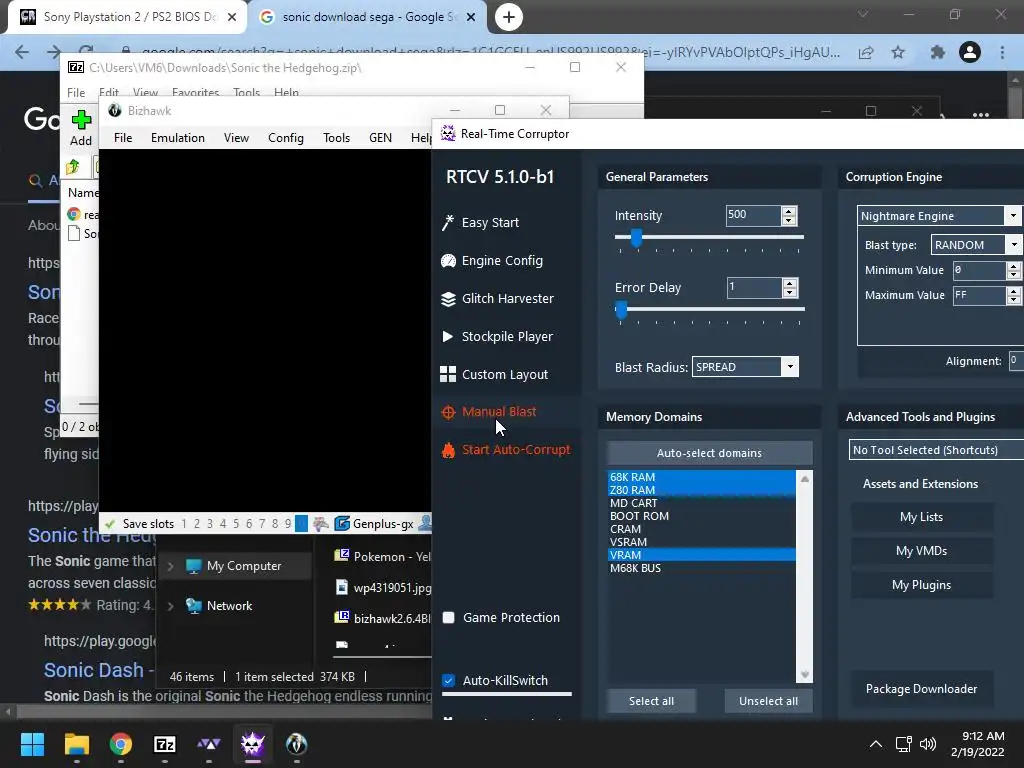Click 7-Zip green Add plus icon
Image resolution: width=1024 pixels, height=768 pixels.
click(x=81, y=120)
